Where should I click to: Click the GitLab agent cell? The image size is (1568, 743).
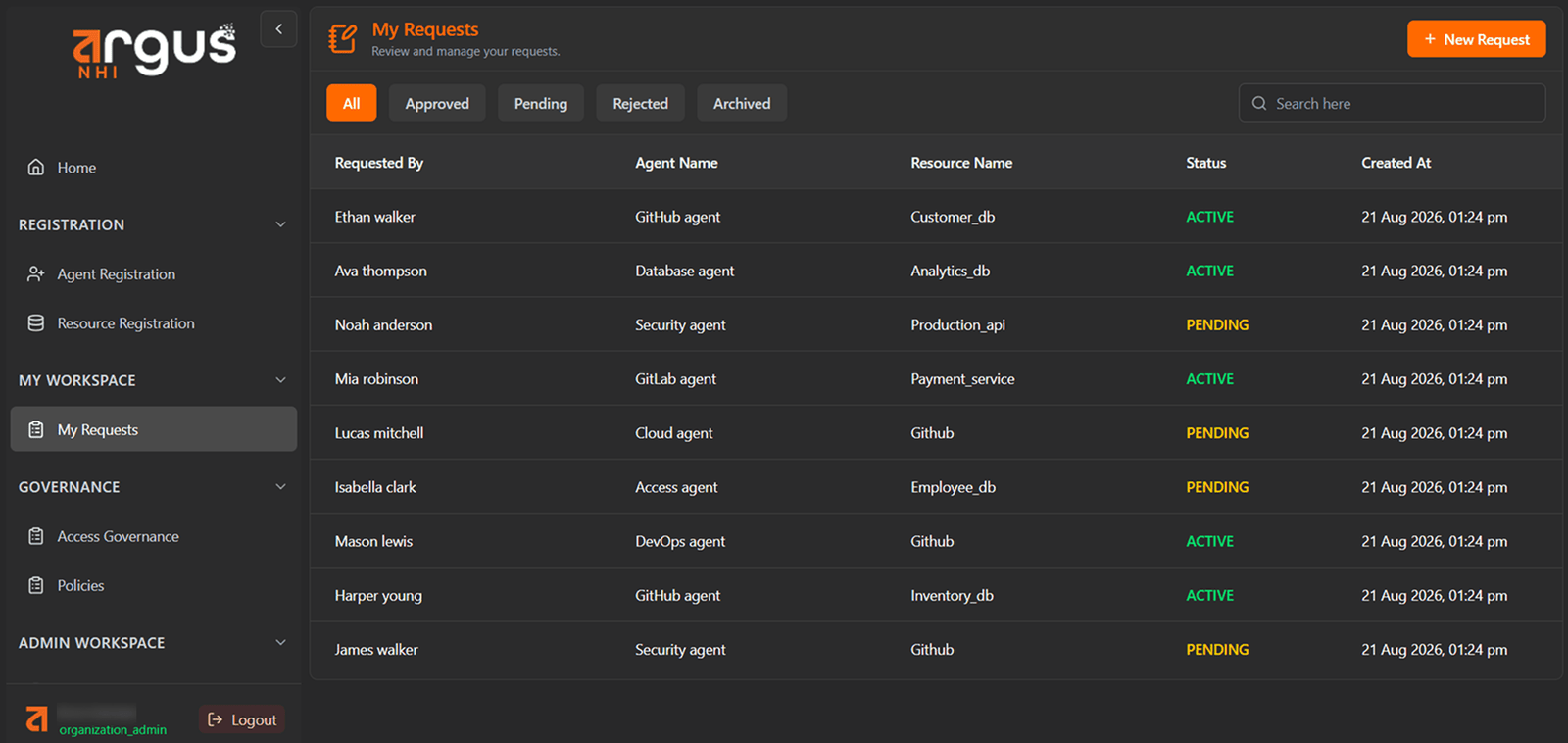click(676, 378)
